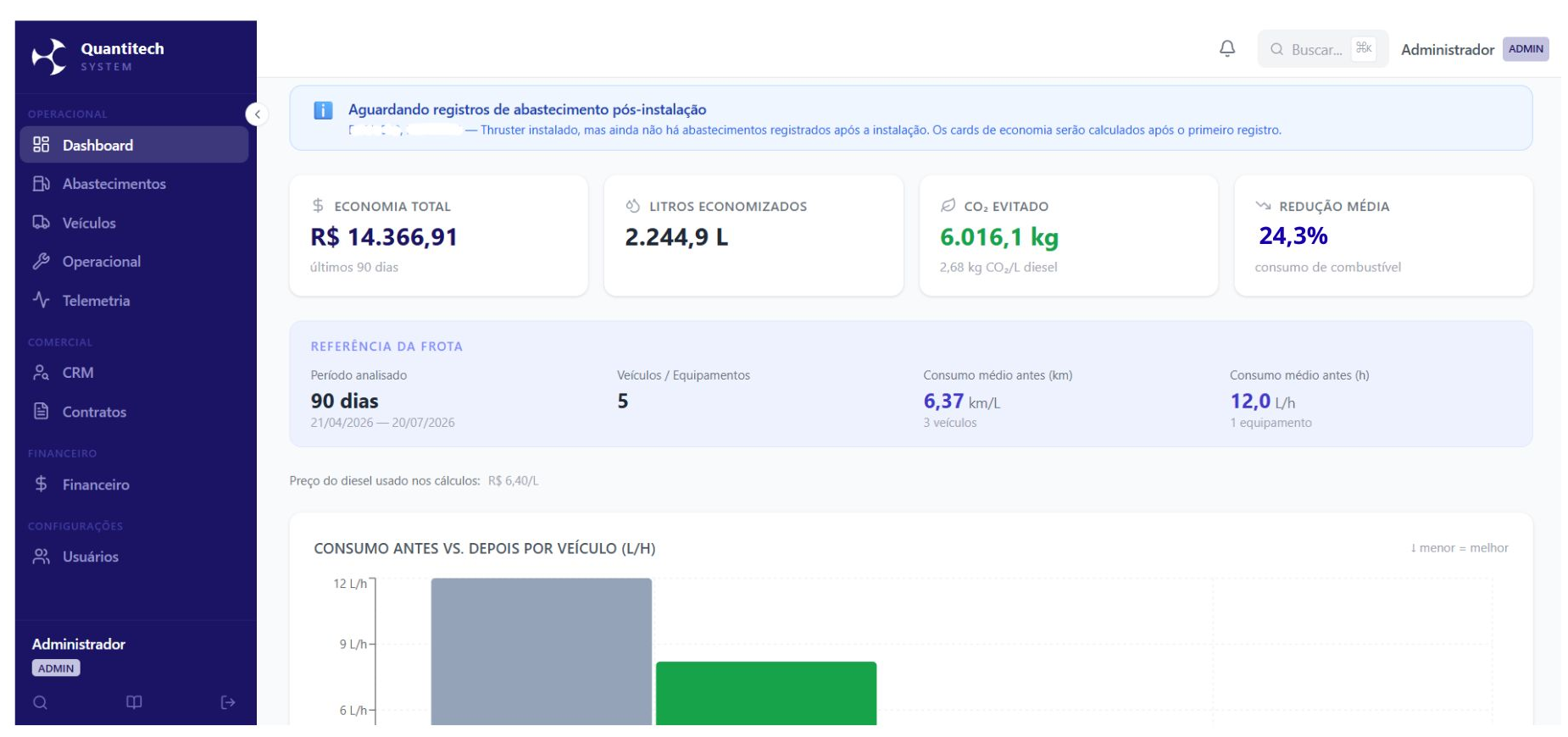Open the Dashboard menu item

point(134,145)
